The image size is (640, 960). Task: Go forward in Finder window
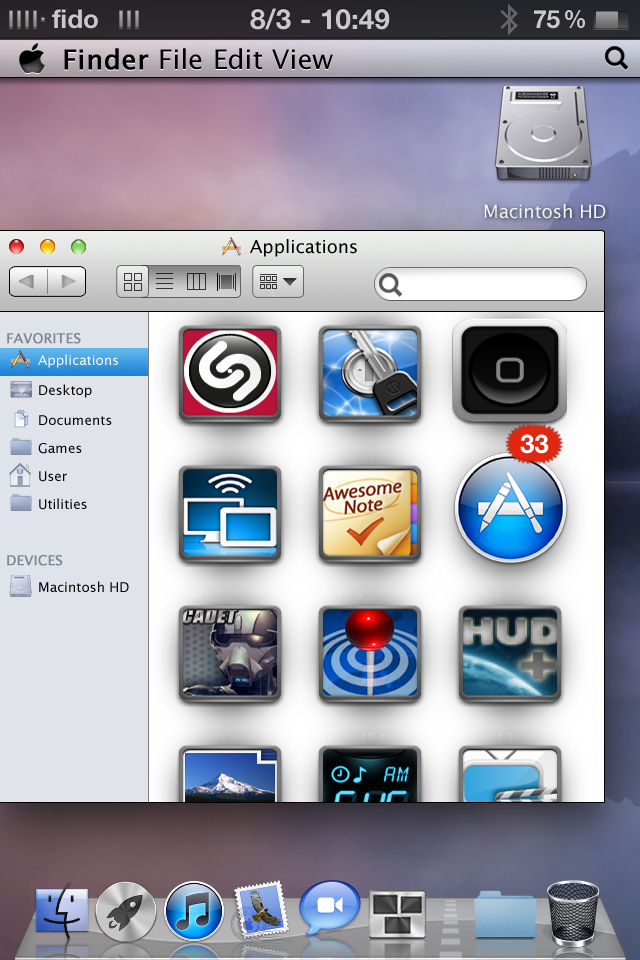pyautogui.click(x=67, y=282)
